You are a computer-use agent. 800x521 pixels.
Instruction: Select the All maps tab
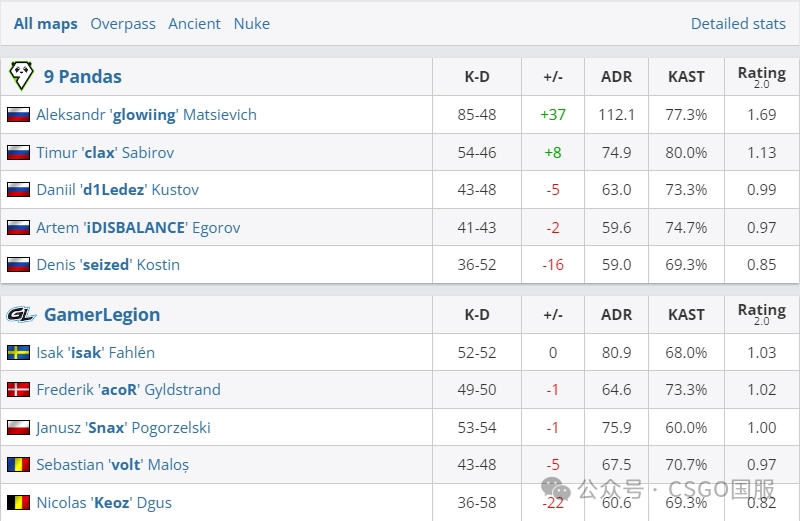[46, 24]
